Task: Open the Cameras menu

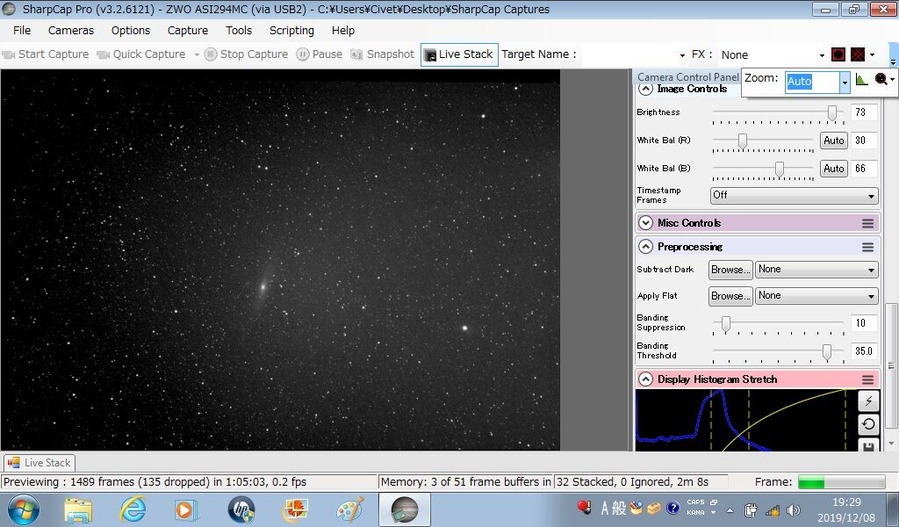Action: [x=71, y=30]
